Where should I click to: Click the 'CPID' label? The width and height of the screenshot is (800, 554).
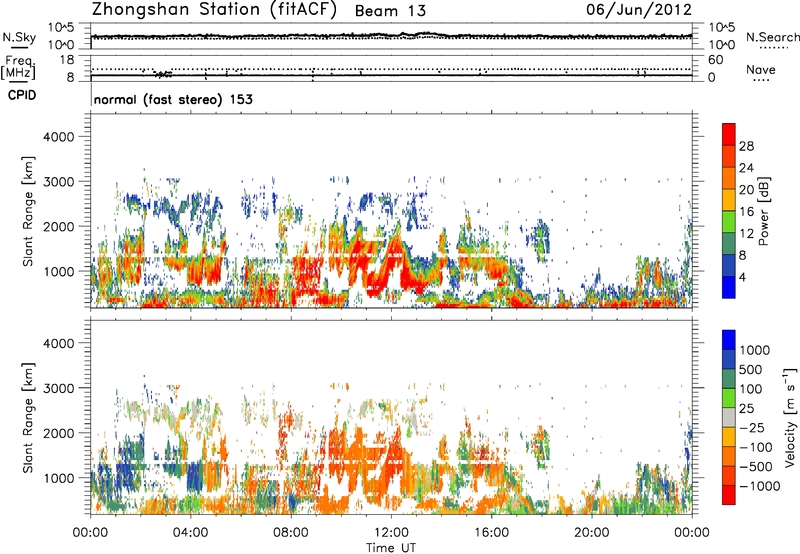22,95
